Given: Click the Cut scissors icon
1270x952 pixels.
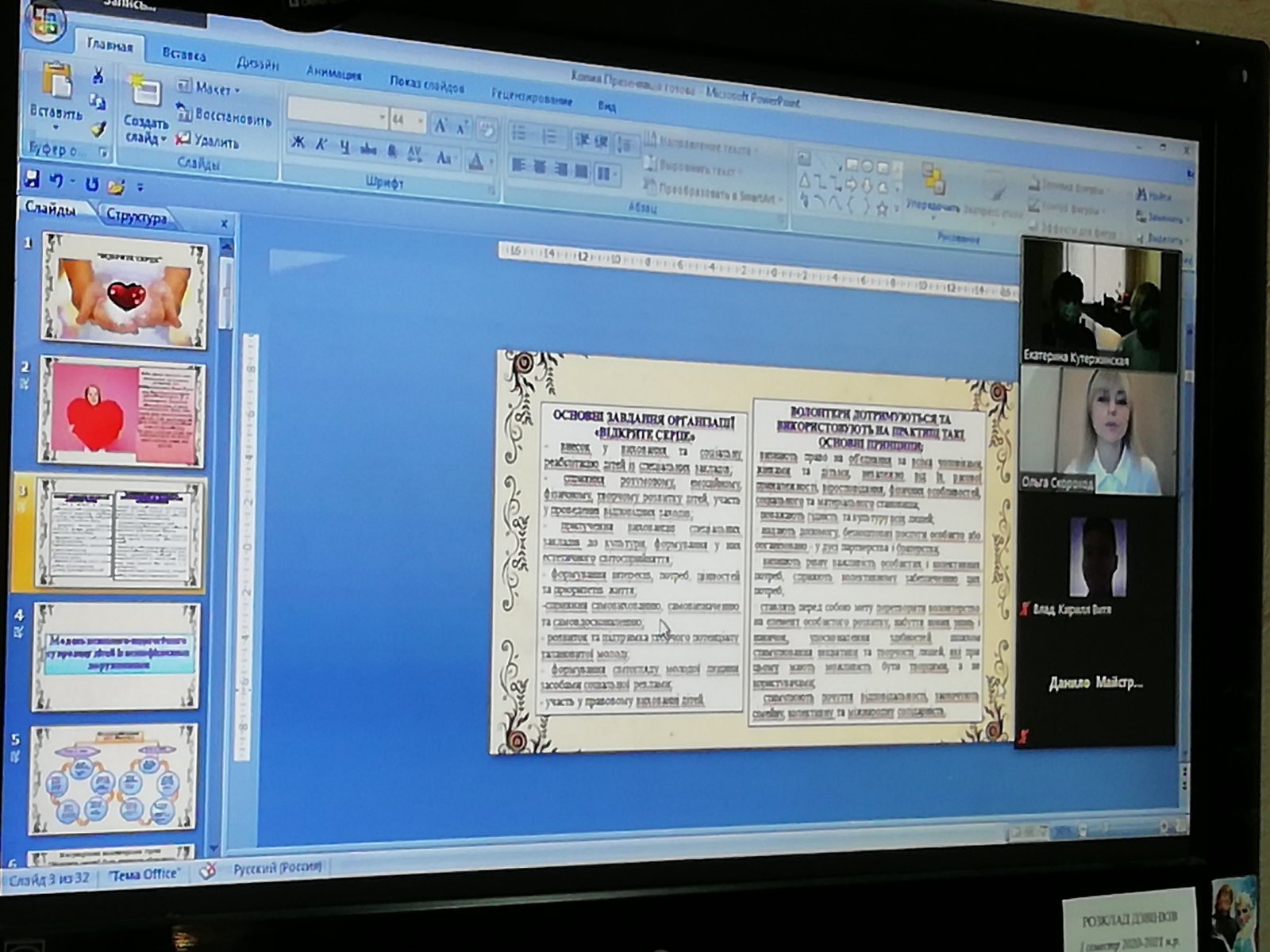Looking at the screenshot, I should point(98,76).
